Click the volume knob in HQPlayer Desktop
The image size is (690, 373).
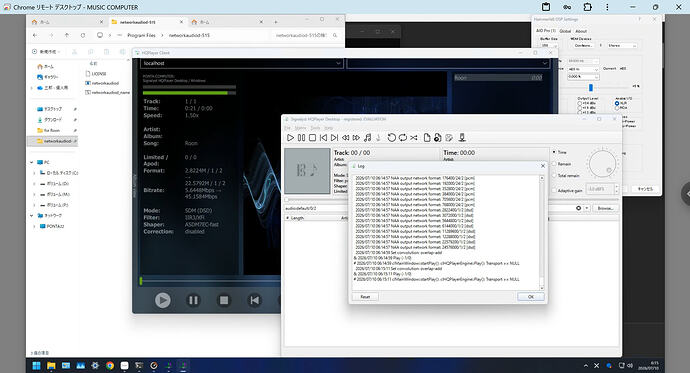602,164
